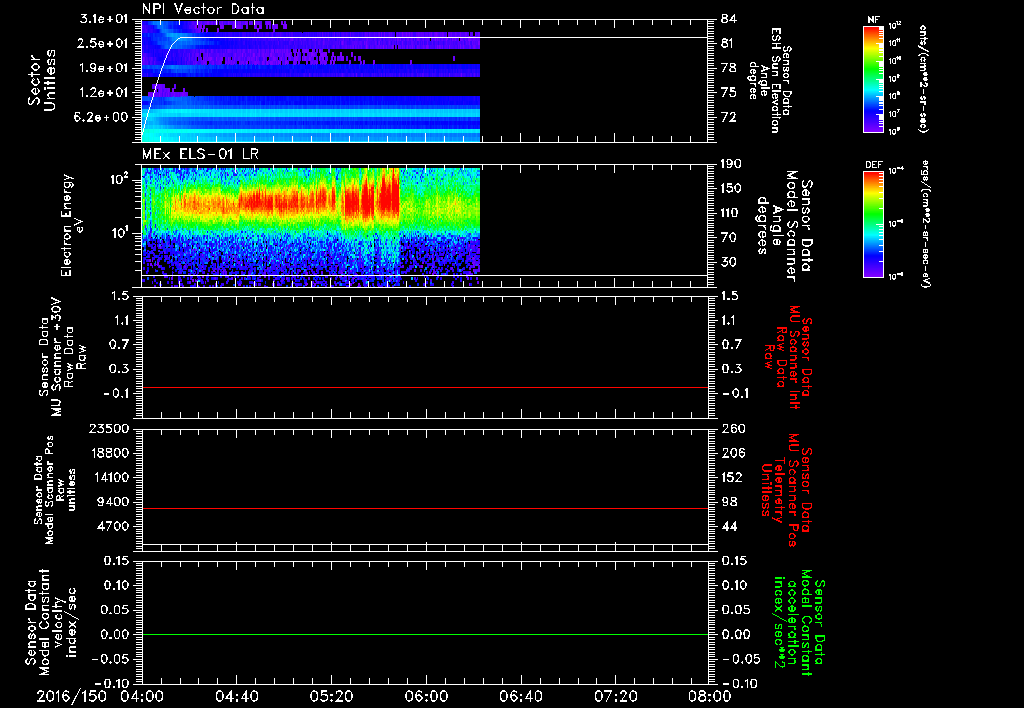1024x708 pixels.
Task: Click the "2016/150" date label
Action: point(71,696)
